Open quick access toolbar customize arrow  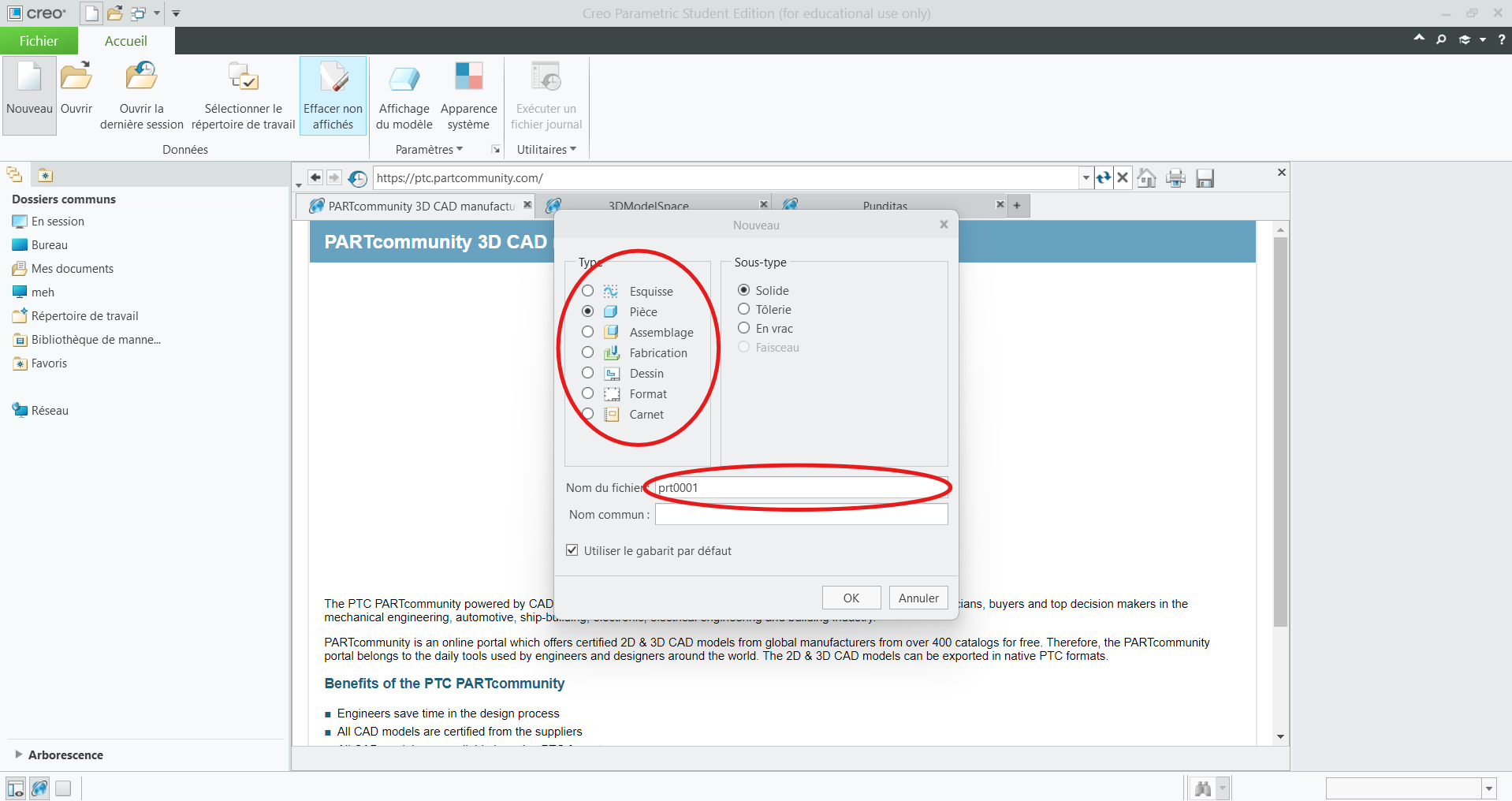point(176,13)
